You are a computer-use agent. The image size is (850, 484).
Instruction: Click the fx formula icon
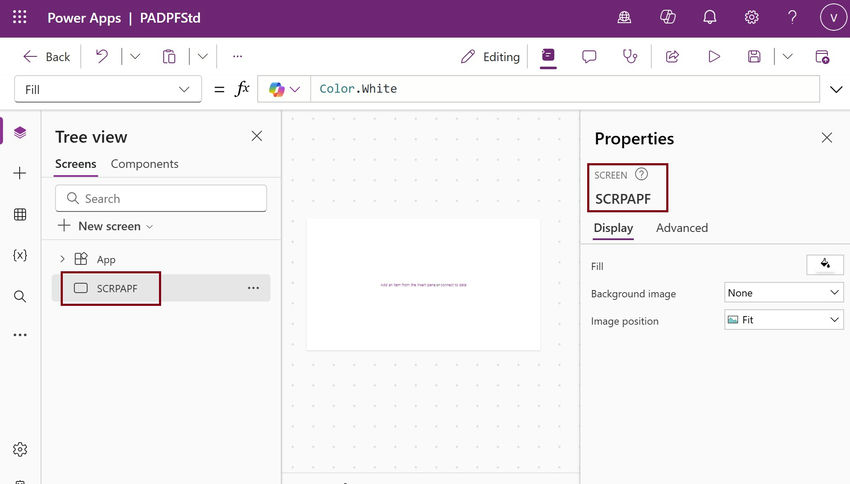click(242, 89)
